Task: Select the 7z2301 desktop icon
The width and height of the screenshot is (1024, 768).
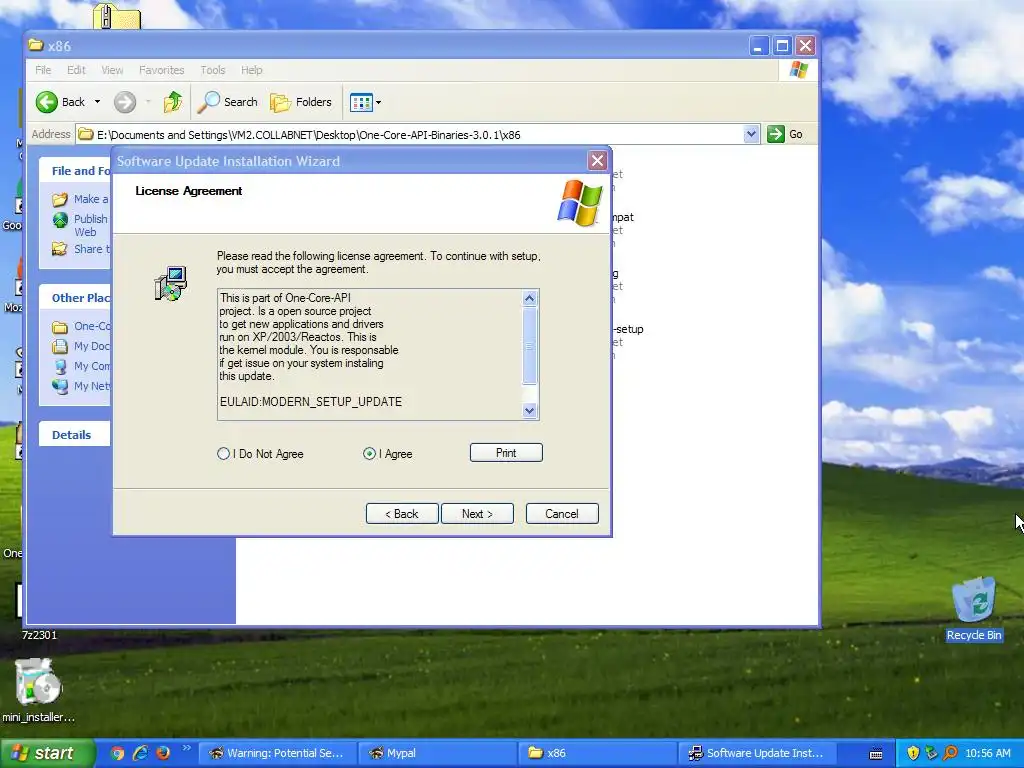Action: [39, 634]
